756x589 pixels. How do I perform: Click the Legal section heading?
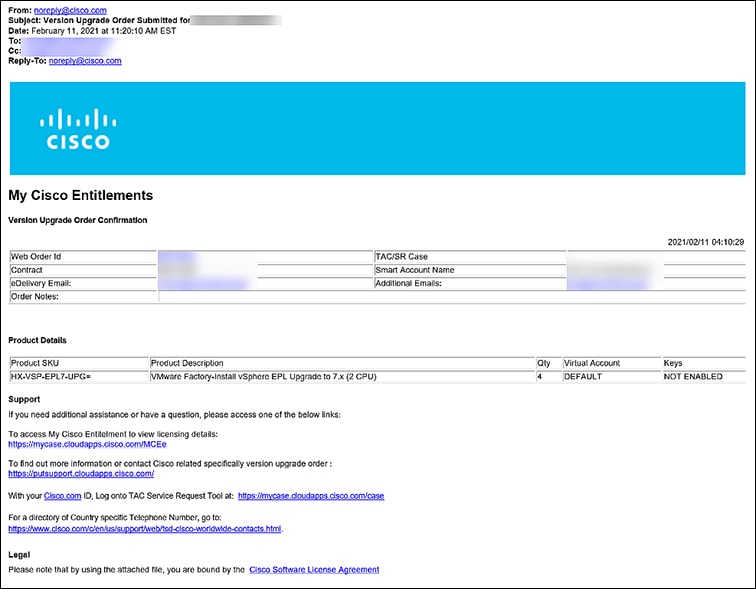[19, 555]
